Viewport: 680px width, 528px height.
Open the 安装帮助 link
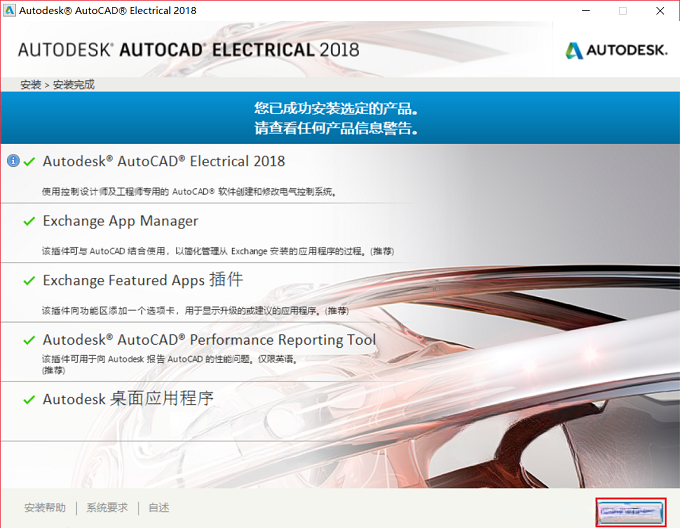(45, 508)
